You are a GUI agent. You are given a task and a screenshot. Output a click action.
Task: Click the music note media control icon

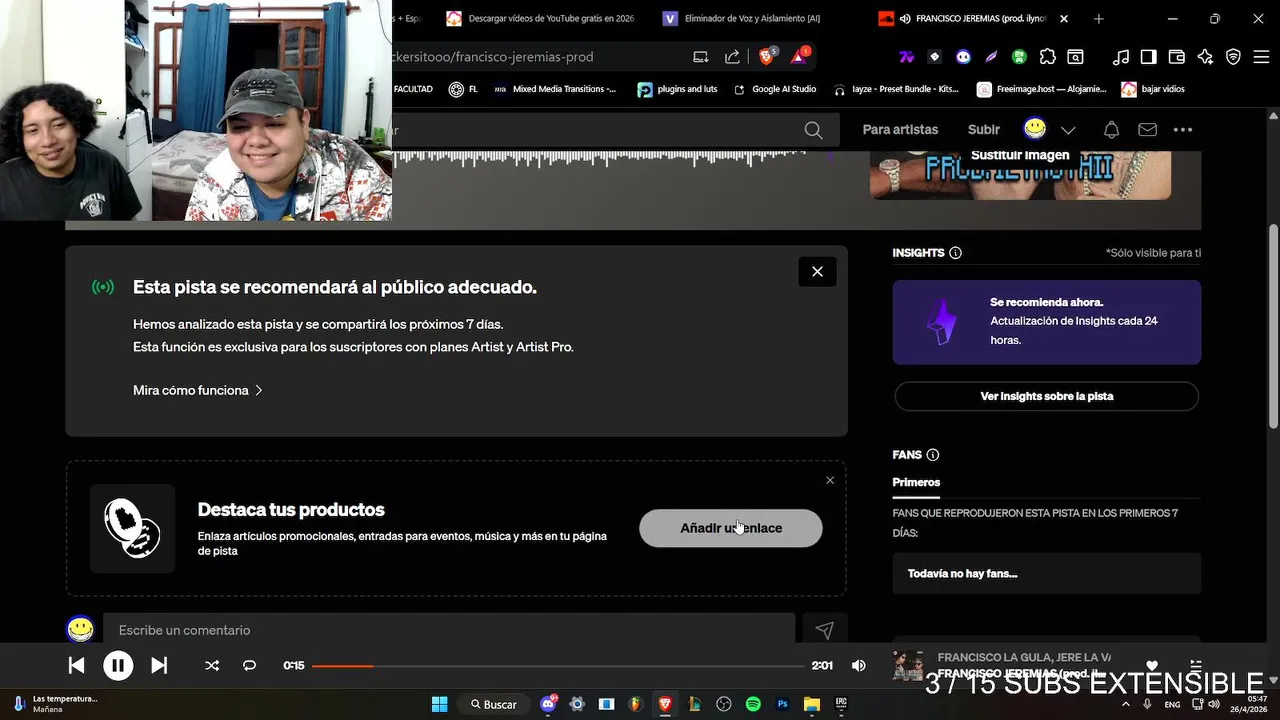[x=1121, y=57]
